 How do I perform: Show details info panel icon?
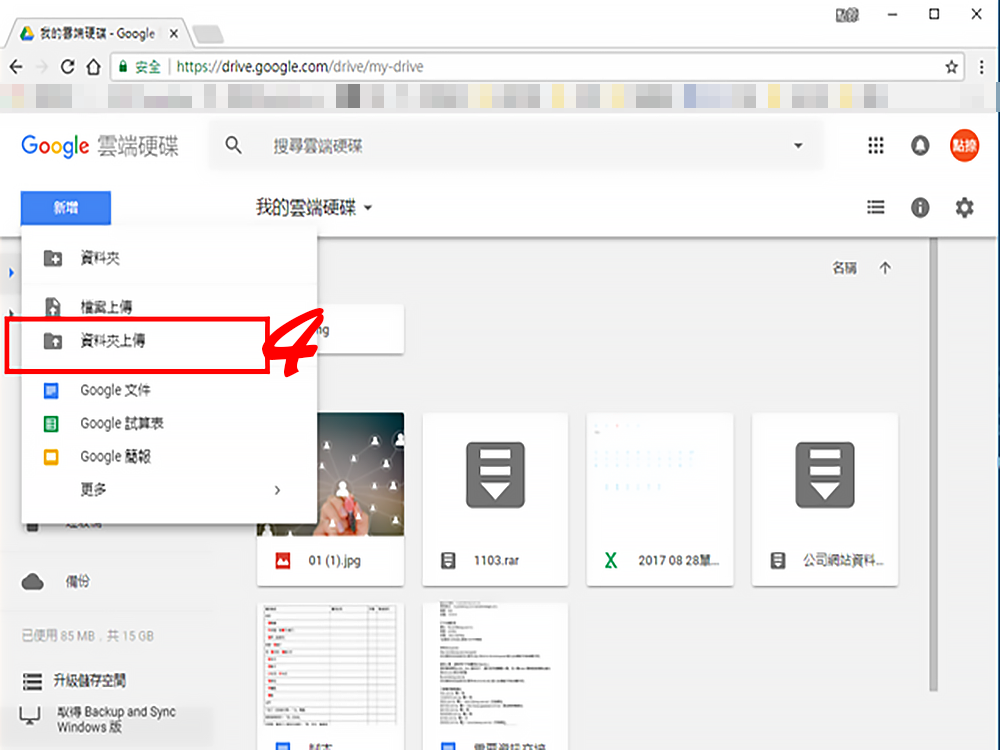click(x=920, y=207)
